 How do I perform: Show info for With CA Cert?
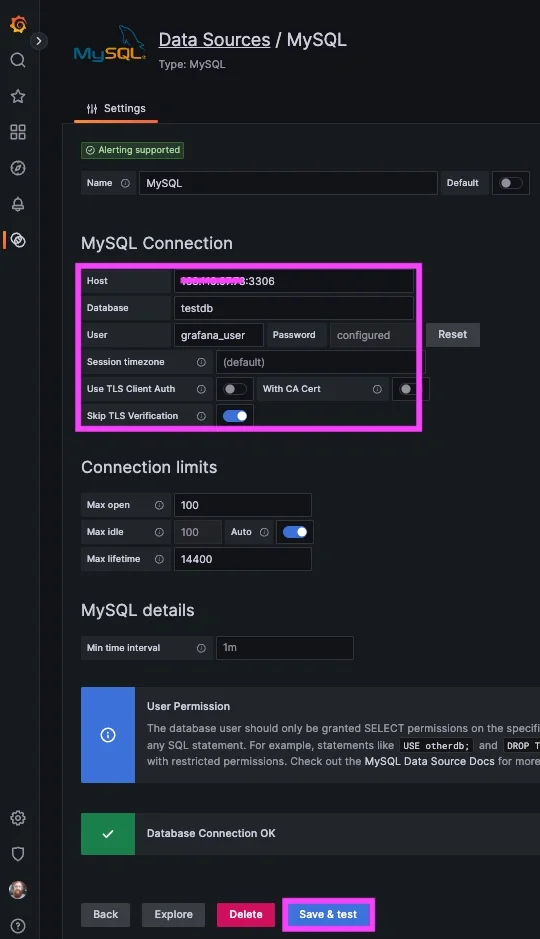coord(377,389)
